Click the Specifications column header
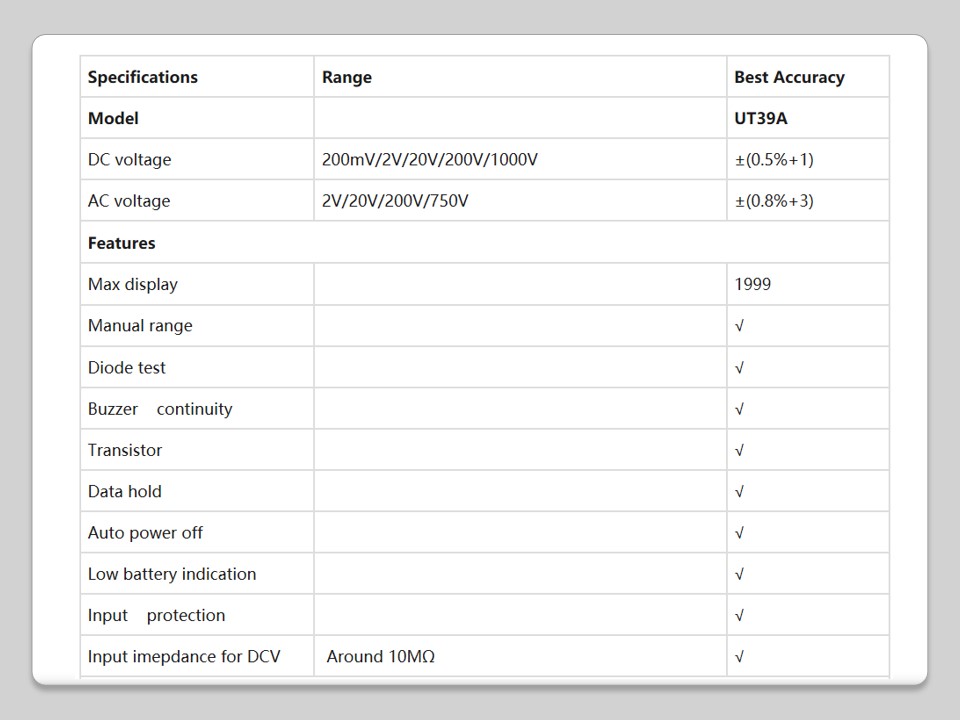This screenshot has height=720, width=960. point(143,77)
